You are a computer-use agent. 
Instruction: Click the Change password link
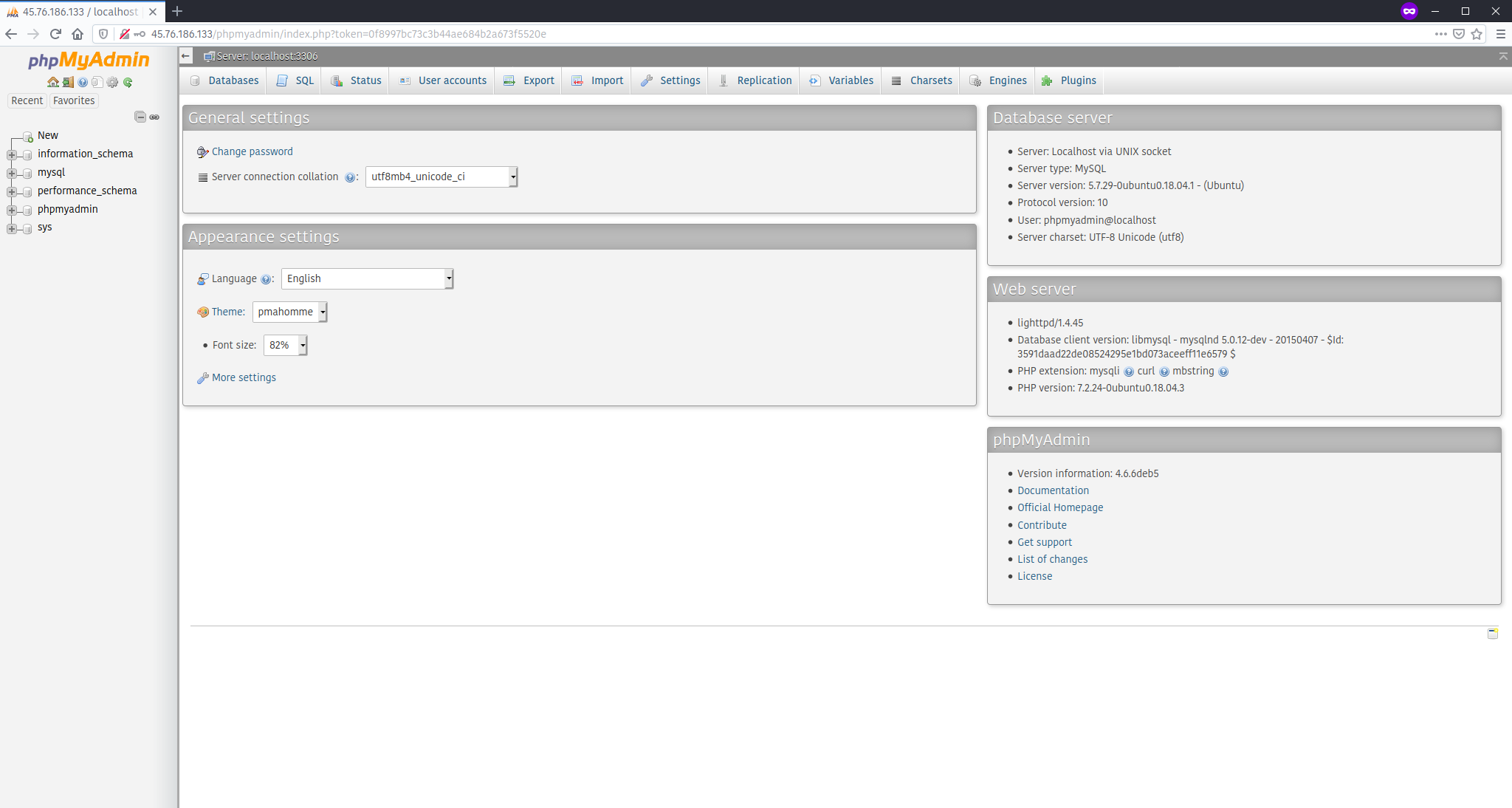(252, 151)
